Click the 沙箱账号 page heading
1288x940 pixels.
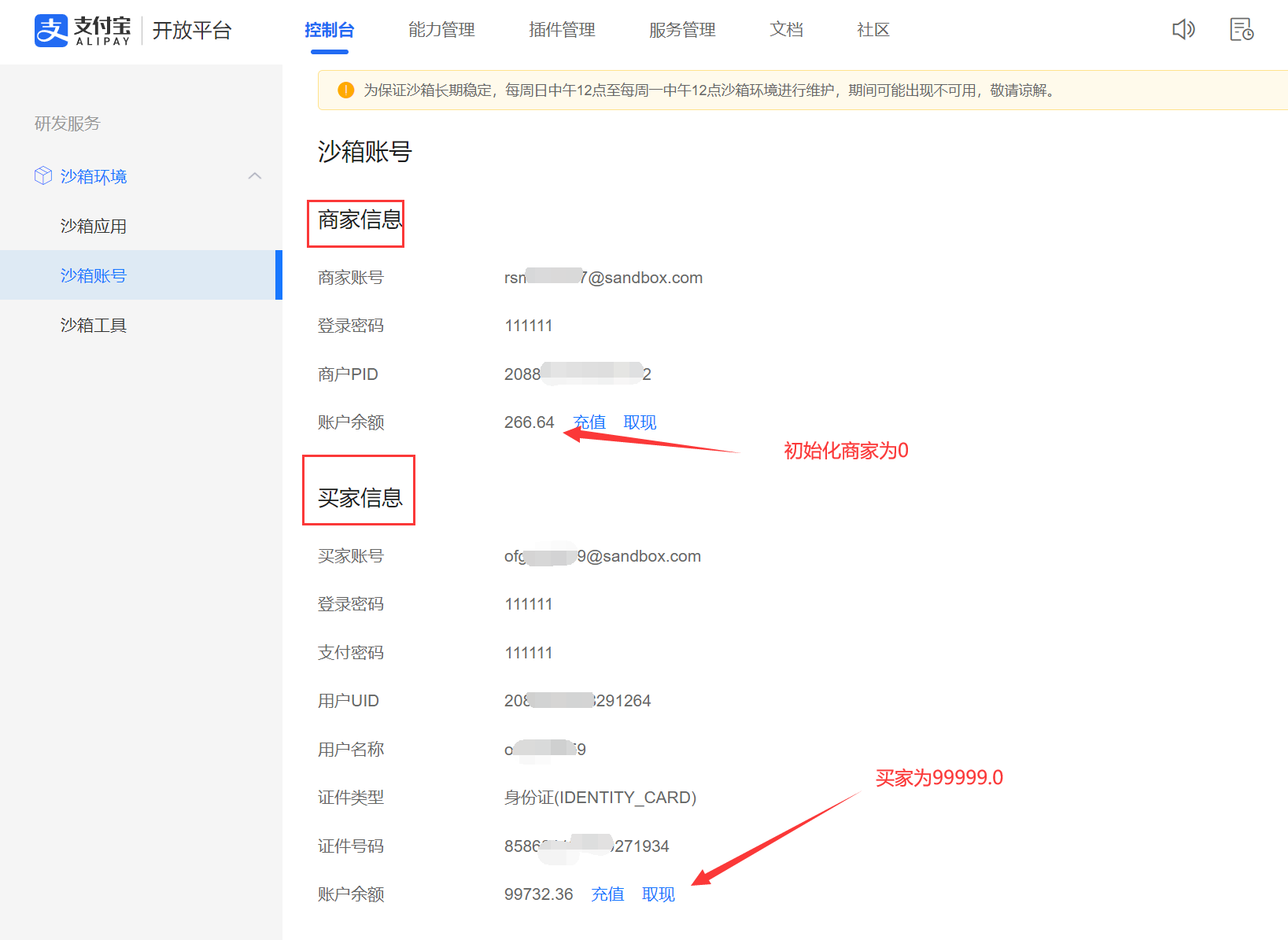tap(365, 151)
